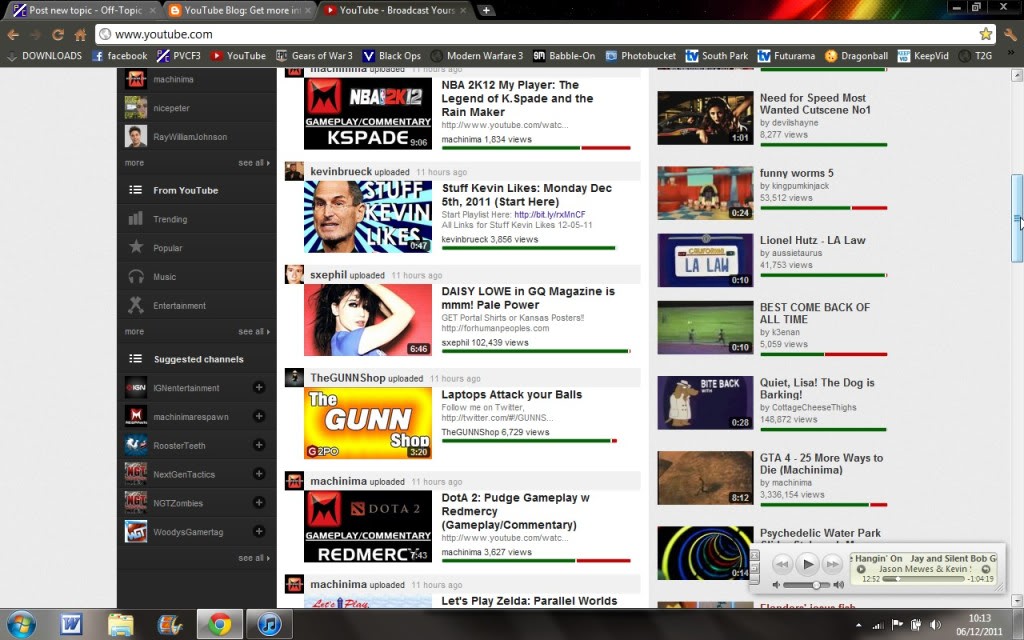
Task: Expand see all under From YouTube categories
Action: [x=253, y=332]
